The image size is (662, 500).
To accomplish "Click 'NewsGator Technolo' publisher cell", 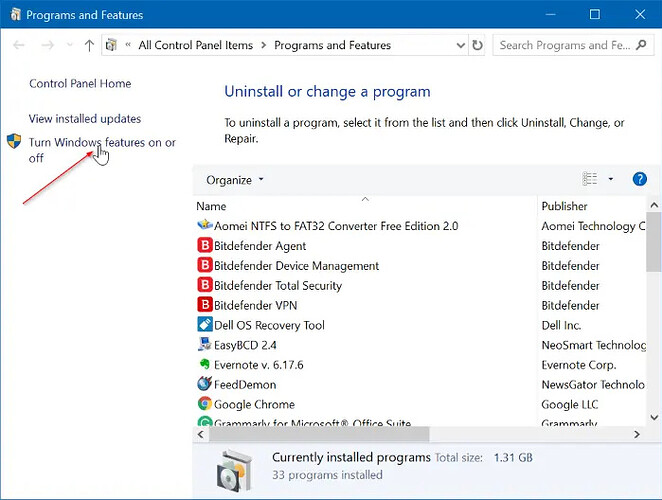I will click(593, 385).
